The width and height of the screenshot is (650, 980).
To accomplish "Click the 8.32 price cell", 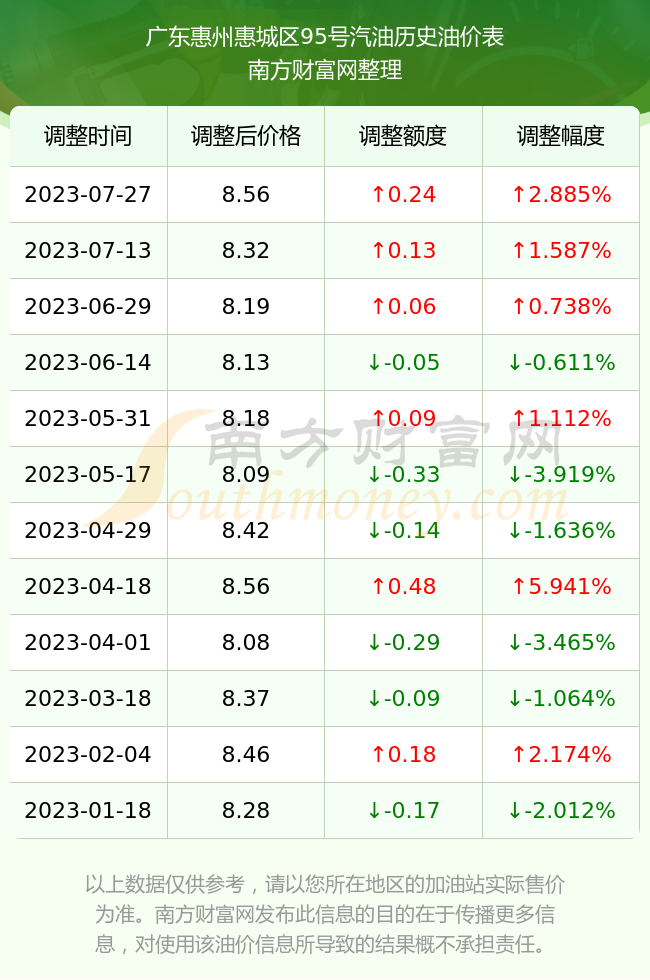I will click(246, 251).
